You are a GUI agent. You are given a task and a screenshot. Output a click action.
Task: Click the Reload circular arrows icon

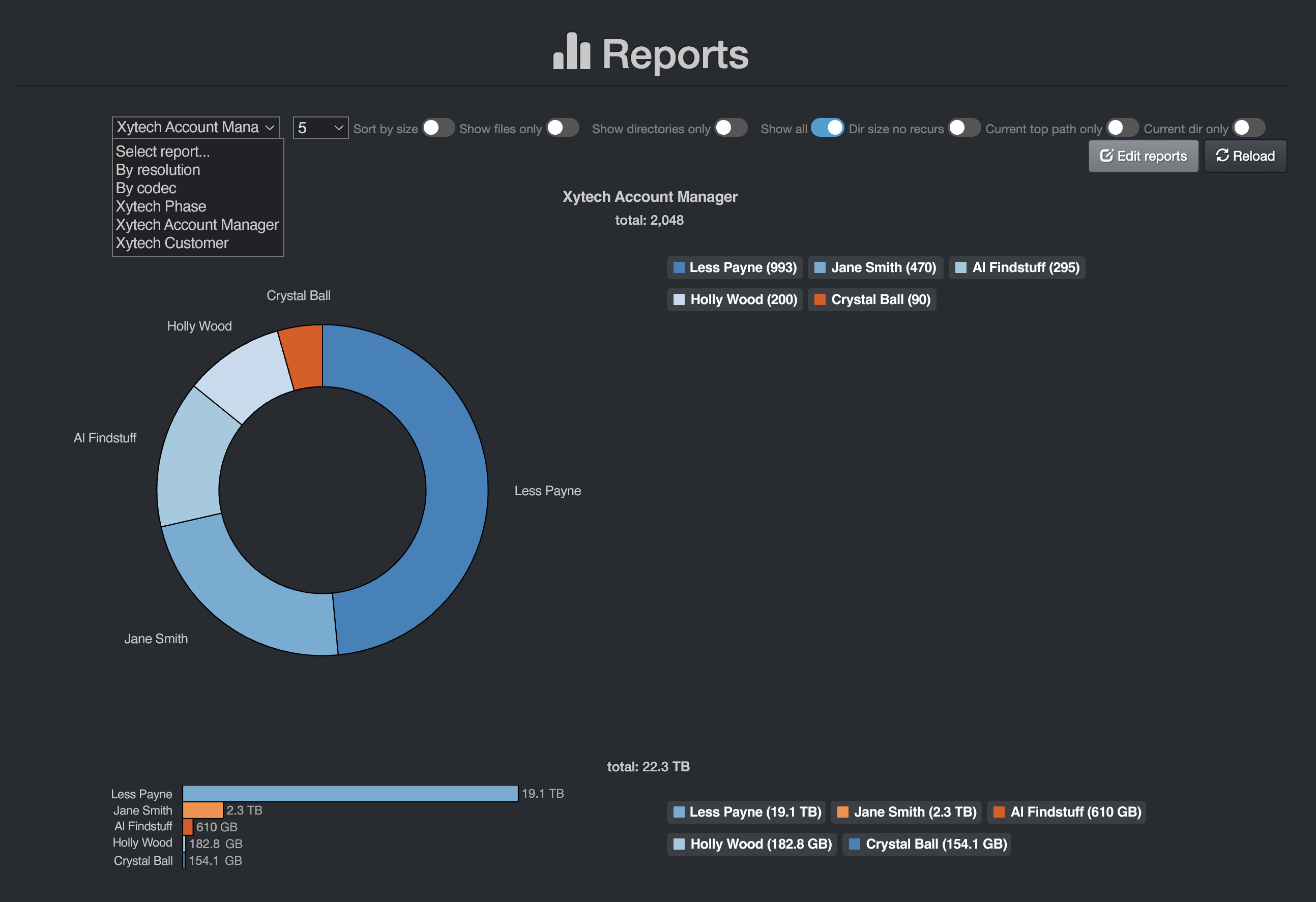(x=1222, y=156)
